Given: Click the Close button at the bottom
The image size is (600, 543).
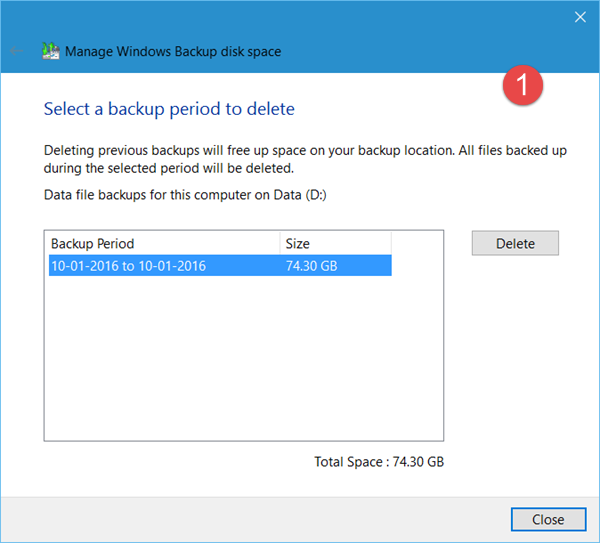Looking at the screenshot, I should point(548,519).
